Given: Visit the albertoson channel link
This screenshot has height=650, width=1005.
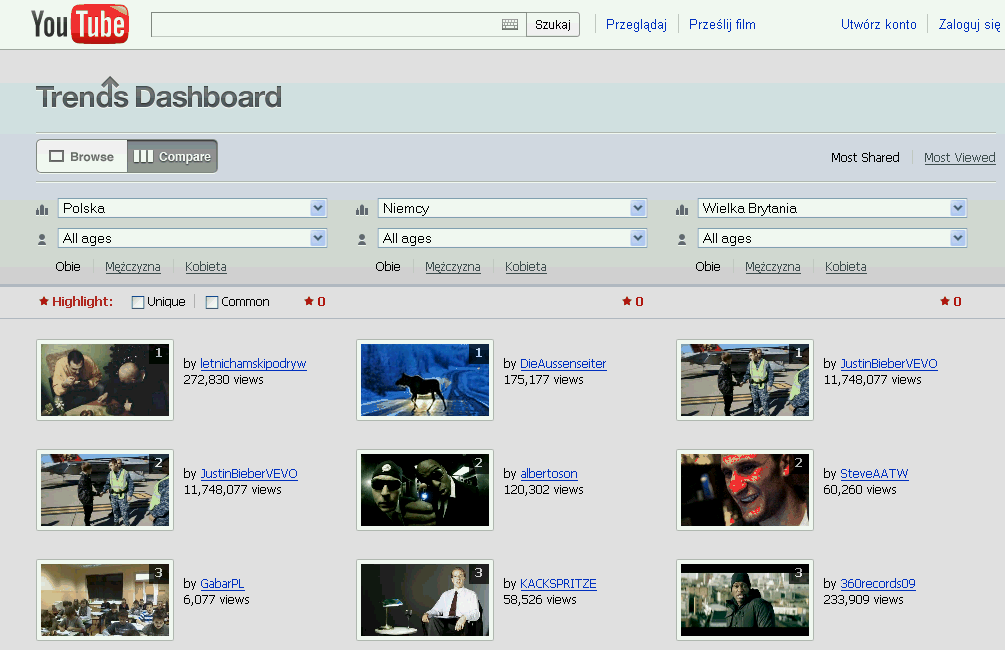Looking at the screenshot, I should point(549,474).
